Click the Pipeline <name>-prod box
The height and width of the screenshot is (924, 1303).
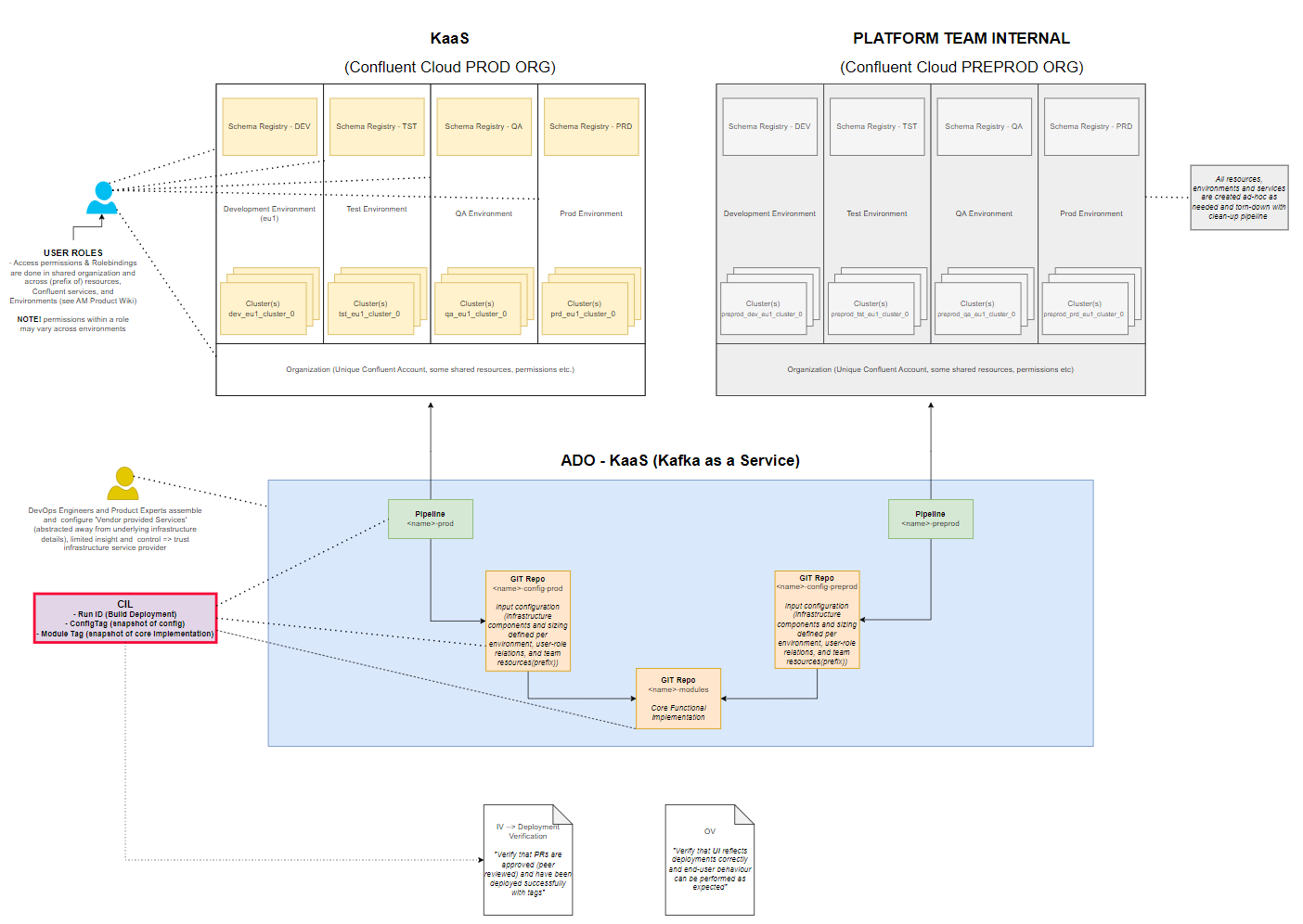431,519
